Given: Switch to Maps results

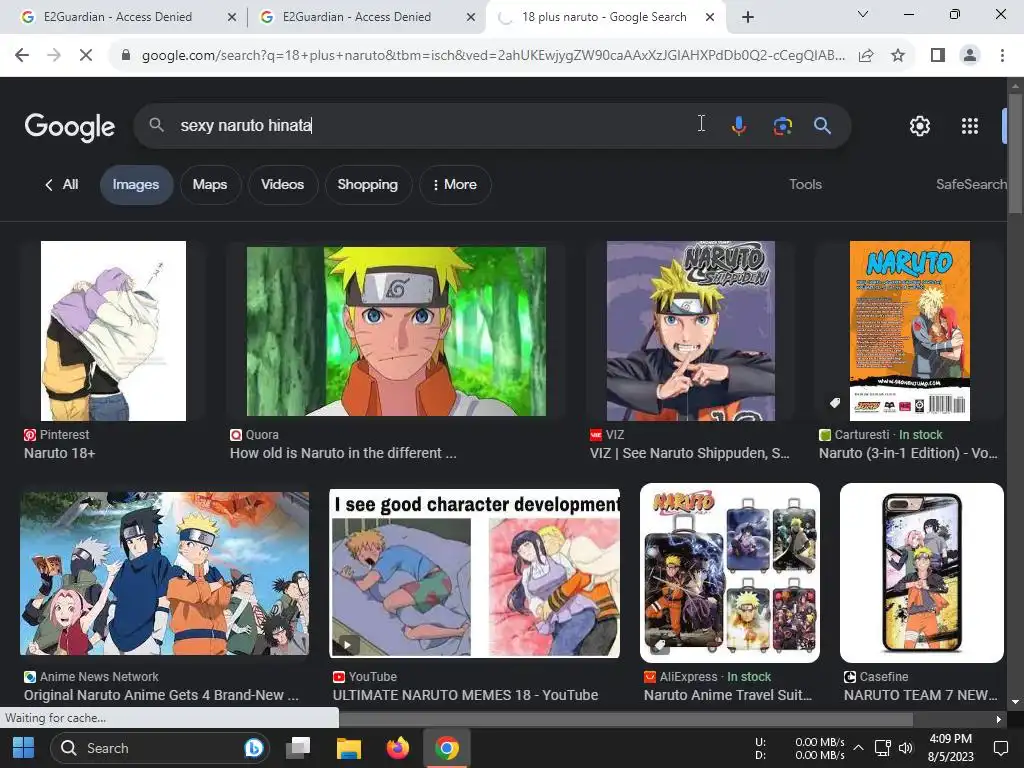Looking at the screenshot, I should [x=210, y=185].
